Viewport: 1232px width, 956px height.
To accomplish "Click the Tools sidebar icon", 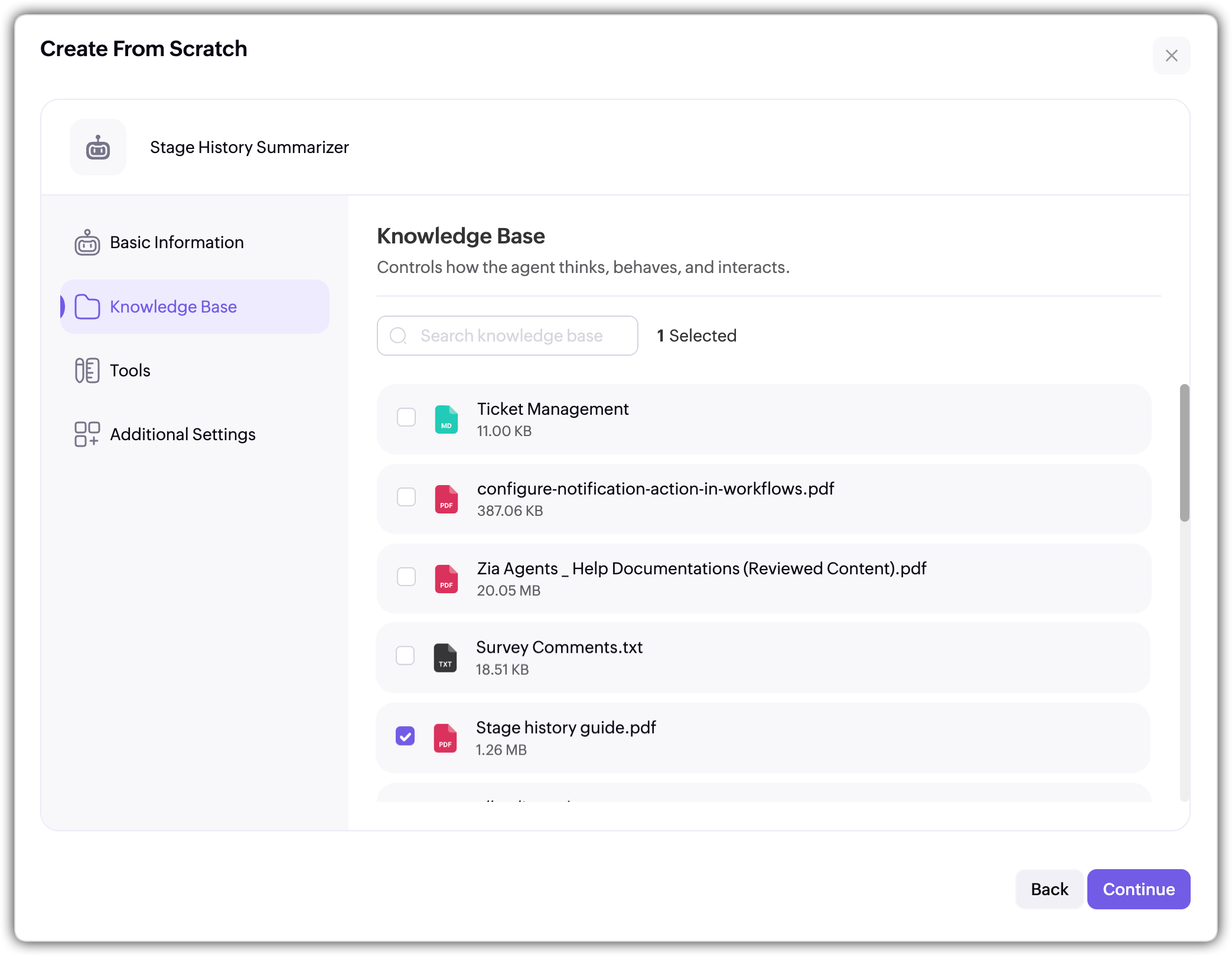I will [87, 370].
